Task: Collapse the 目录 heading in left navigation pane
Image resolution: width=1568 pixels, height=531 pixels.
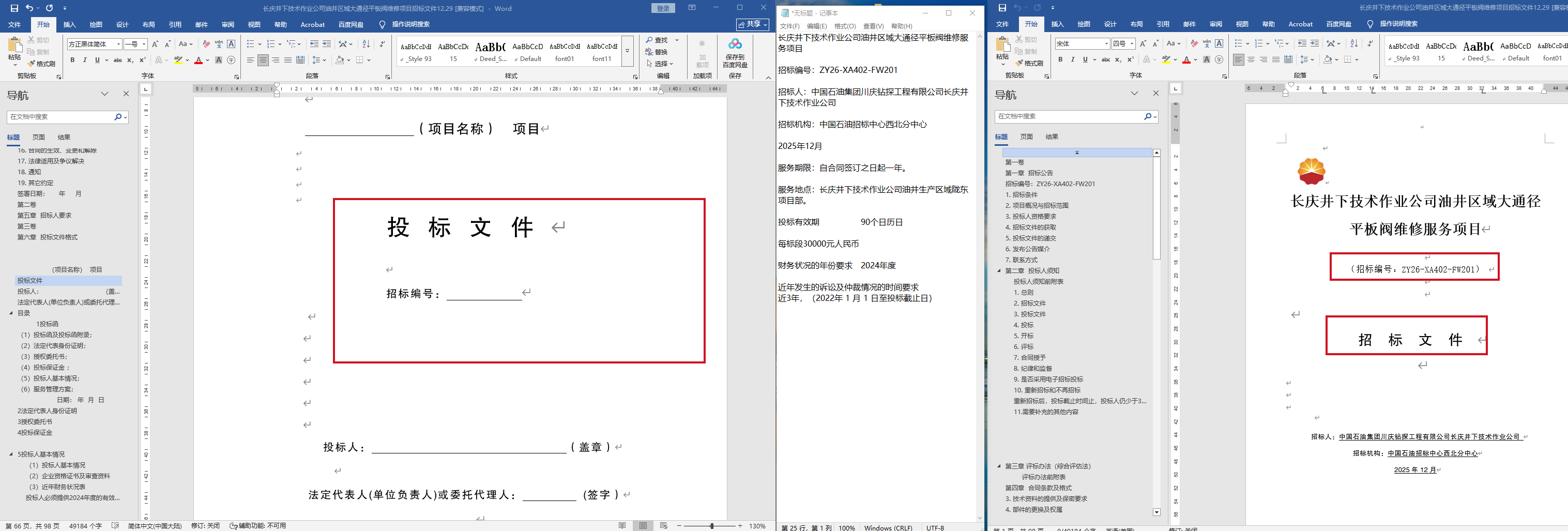Action: [x=11, y=313]
